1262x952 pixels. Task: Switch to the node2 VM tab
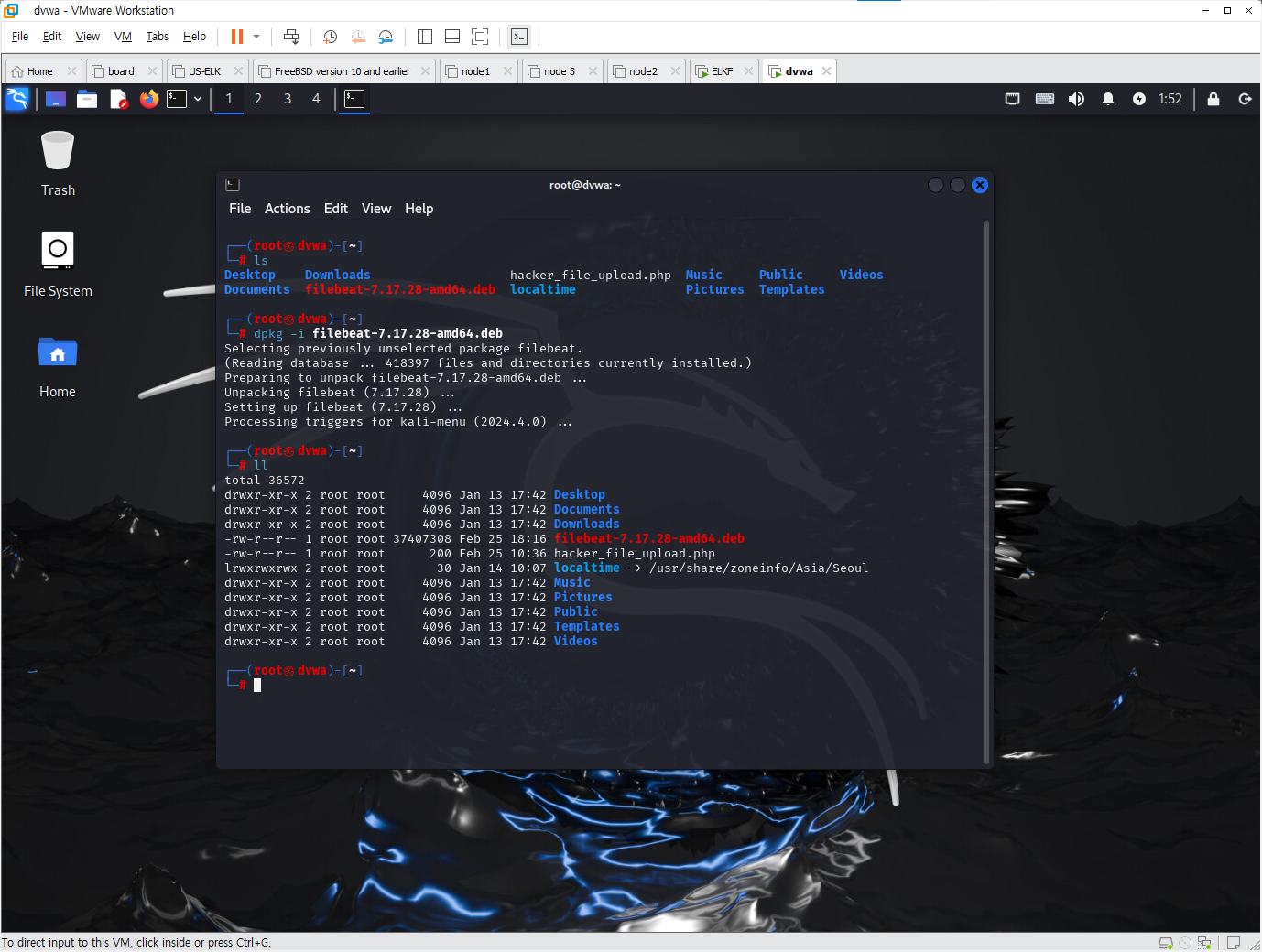click(x=643, y=71)
